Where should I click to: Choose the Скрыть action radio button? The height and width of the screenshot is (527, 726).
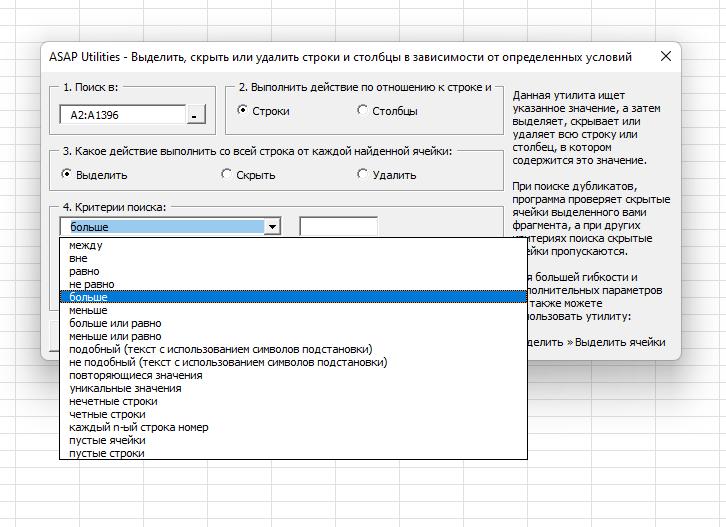click(227, 174)
